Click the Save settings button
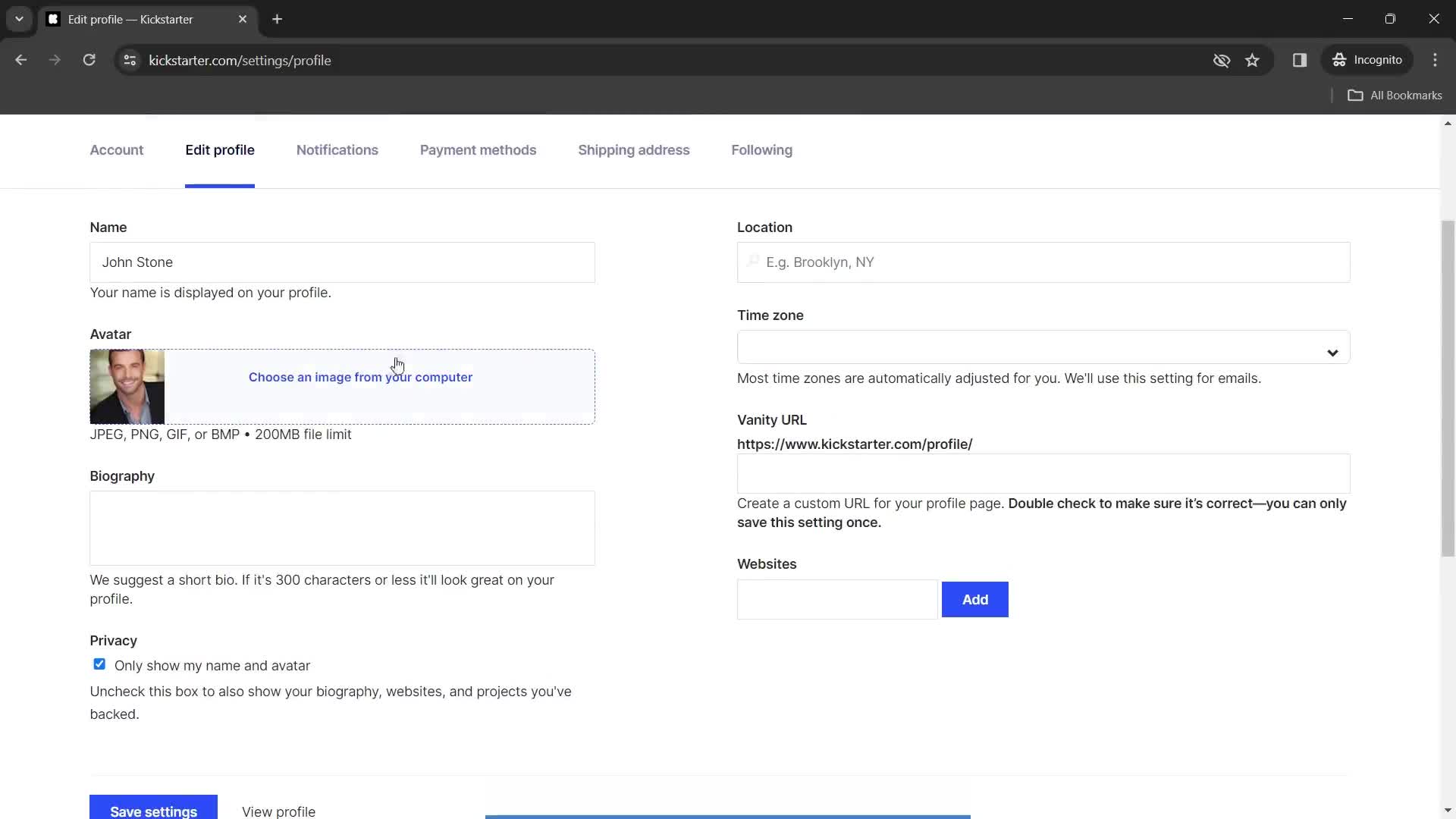This screenshot has width=1456, height=819. pos(153,812)
